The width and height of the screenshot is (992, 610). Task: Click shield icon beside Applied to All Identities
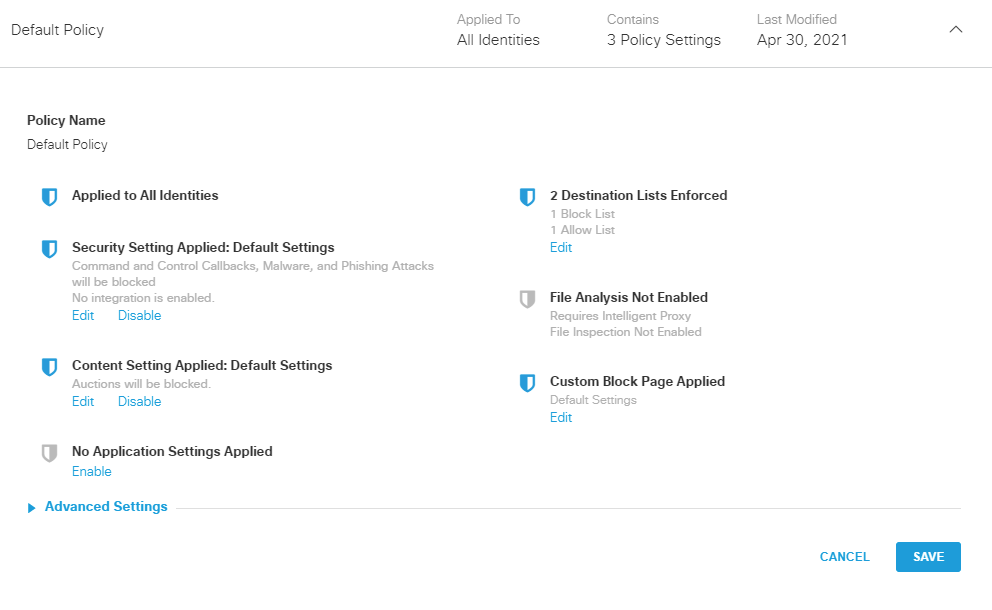[49, 197]
